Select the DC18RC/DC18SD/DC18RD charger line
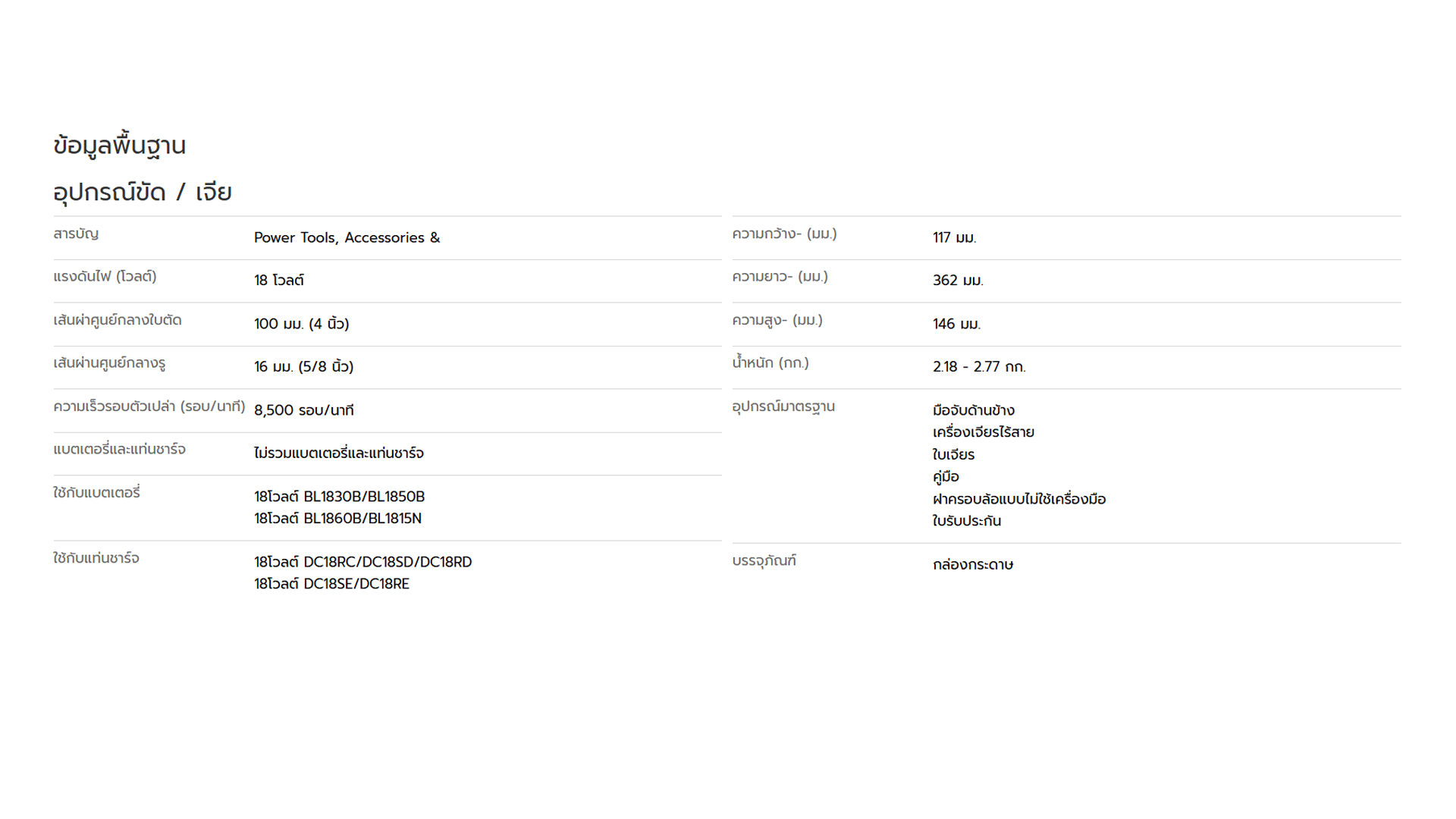1456x819 pixels. 363,562
